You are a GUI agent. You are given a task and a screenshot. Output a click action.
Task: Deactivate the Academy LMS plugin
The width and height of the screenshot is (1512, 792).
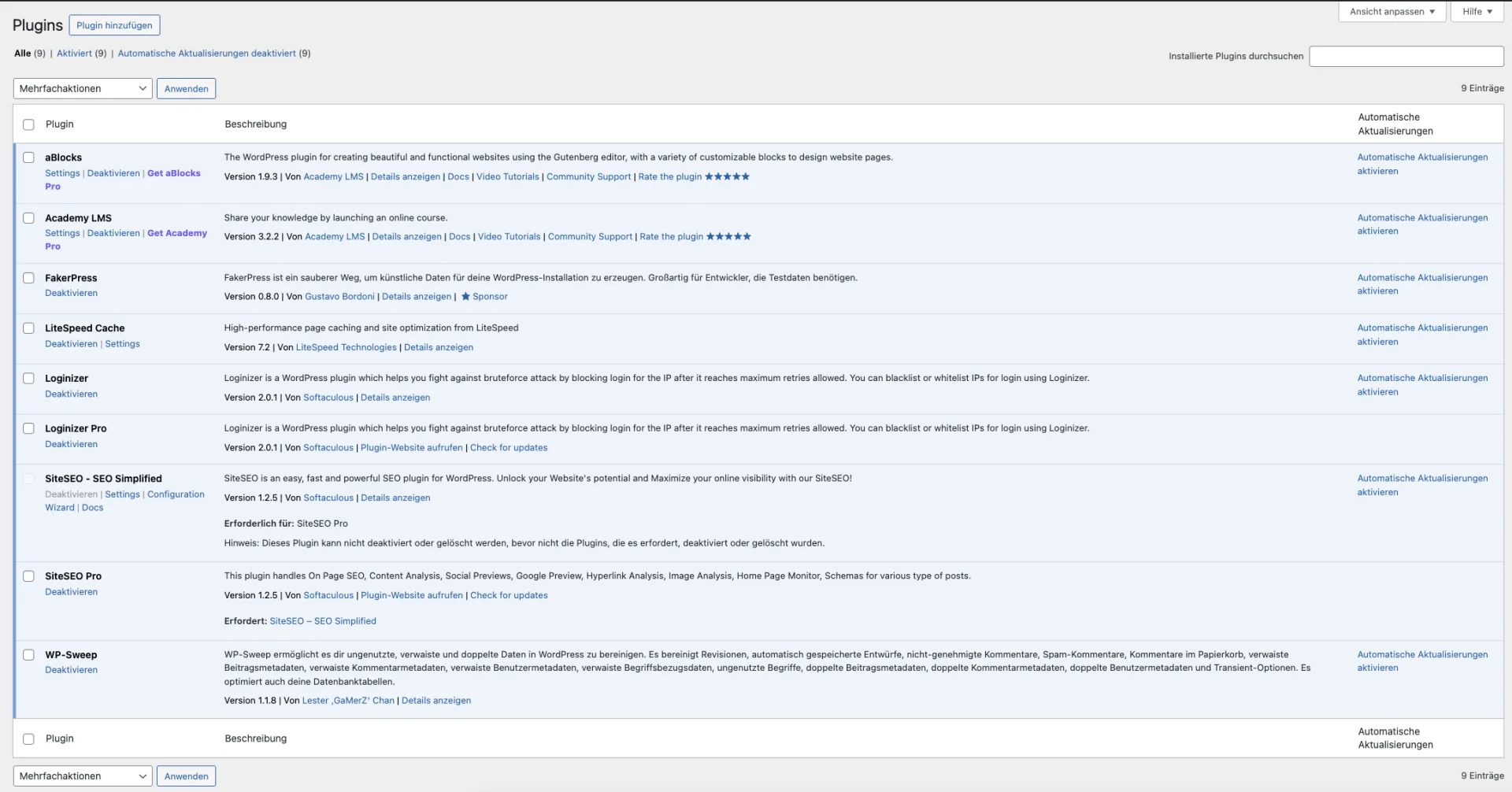point(113,233)
